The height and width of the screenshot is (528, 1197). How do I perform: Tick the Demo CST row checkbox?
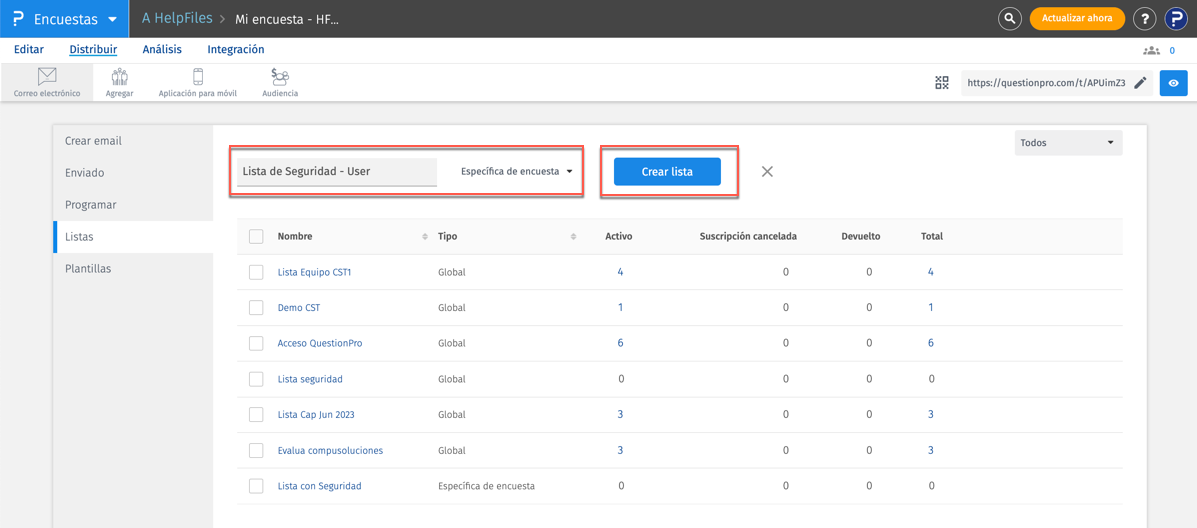256,308
